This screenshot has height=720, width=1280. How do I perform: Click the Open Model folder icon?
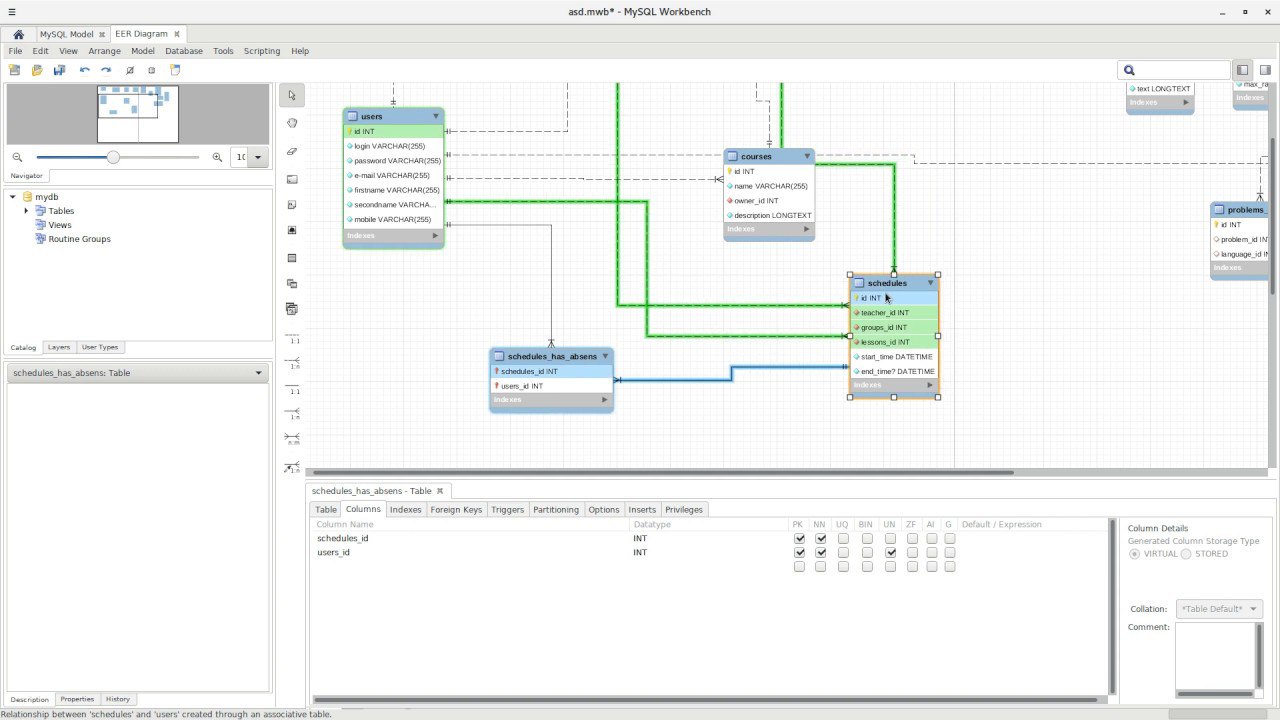[x=37, y=70]
